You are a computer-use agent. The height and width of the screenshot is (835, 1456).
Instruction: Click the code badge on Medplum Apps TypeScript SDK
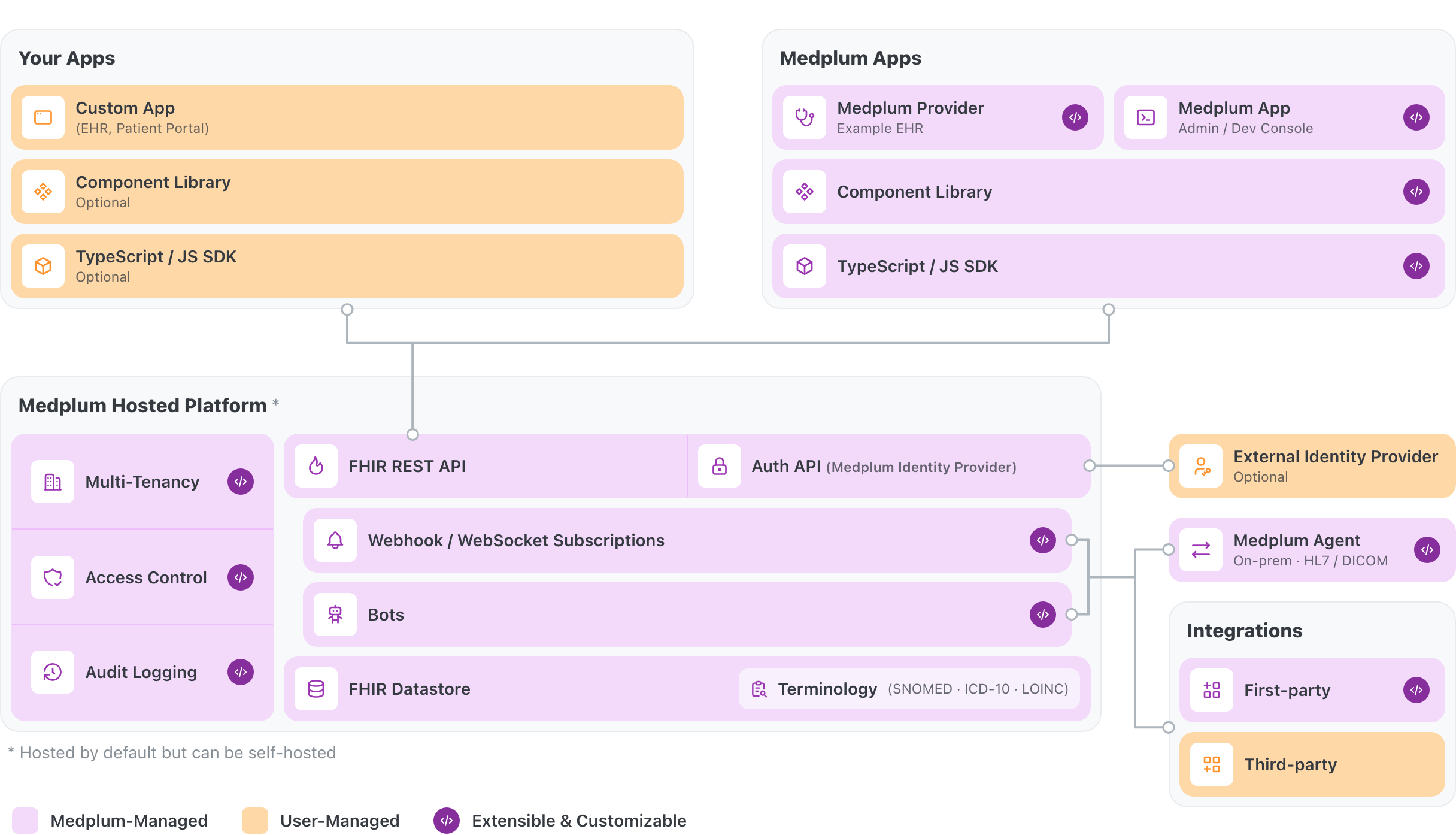[1416, 266]
